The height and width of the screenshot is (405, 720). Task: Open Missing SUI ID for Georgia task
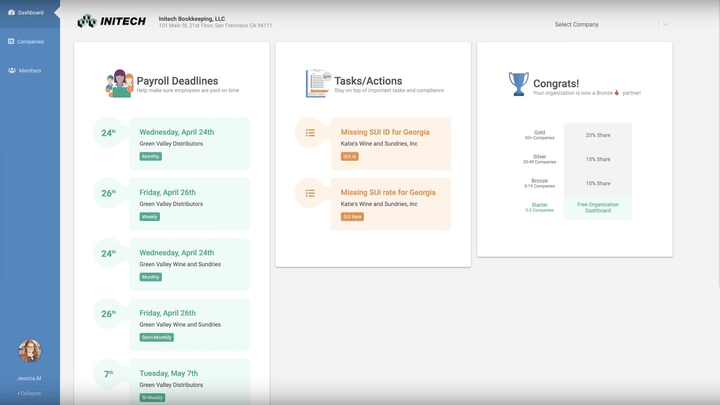(x=386, y=132)
